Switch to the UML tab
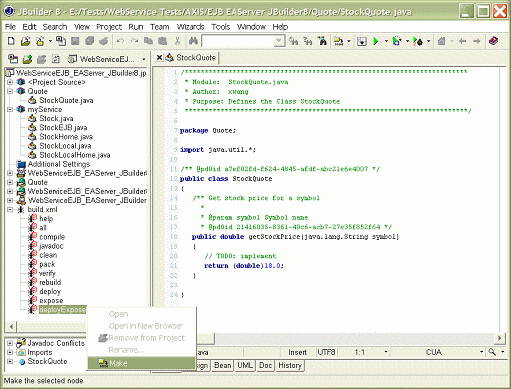The width and height of the screenshot is (511, 389). pos(245,365)
